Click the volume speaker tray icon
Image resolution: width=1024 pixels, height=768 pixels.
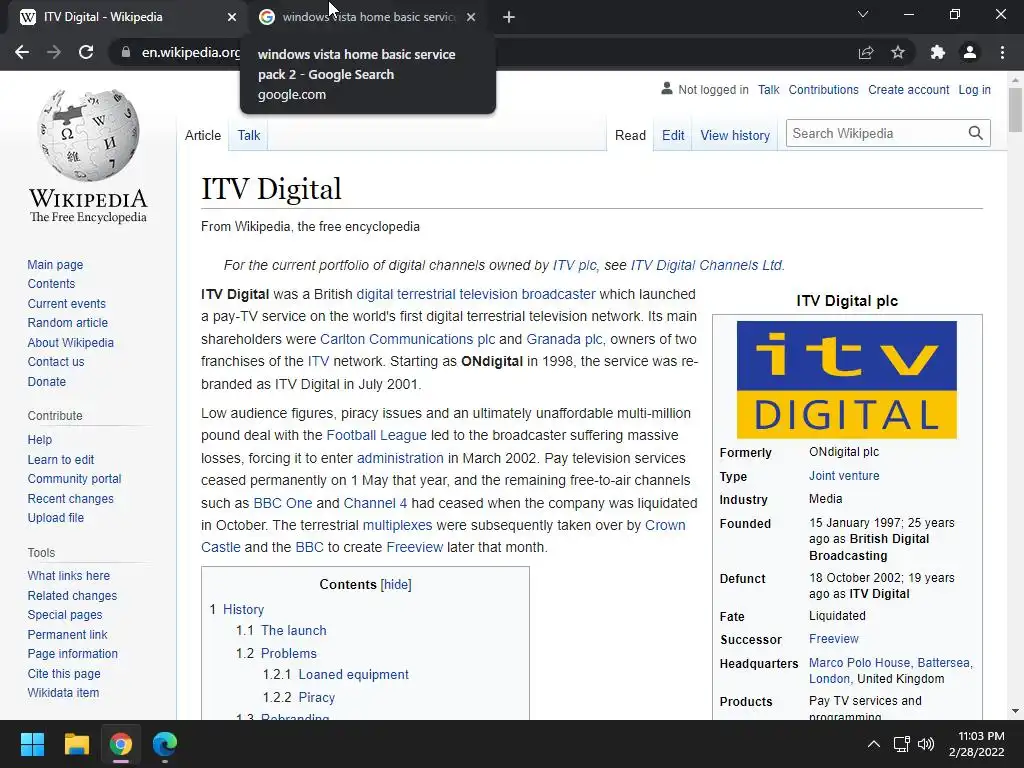(x=925, y=744)
